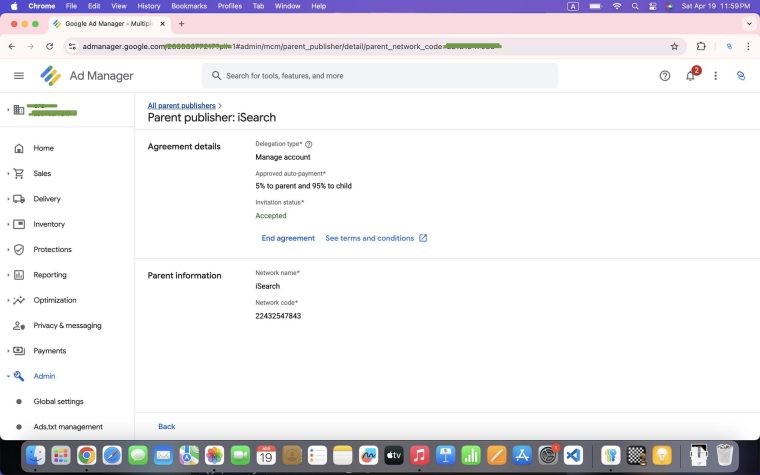Click the Reporting chart icon
760x475 pixels.
(x=19, y=275)
